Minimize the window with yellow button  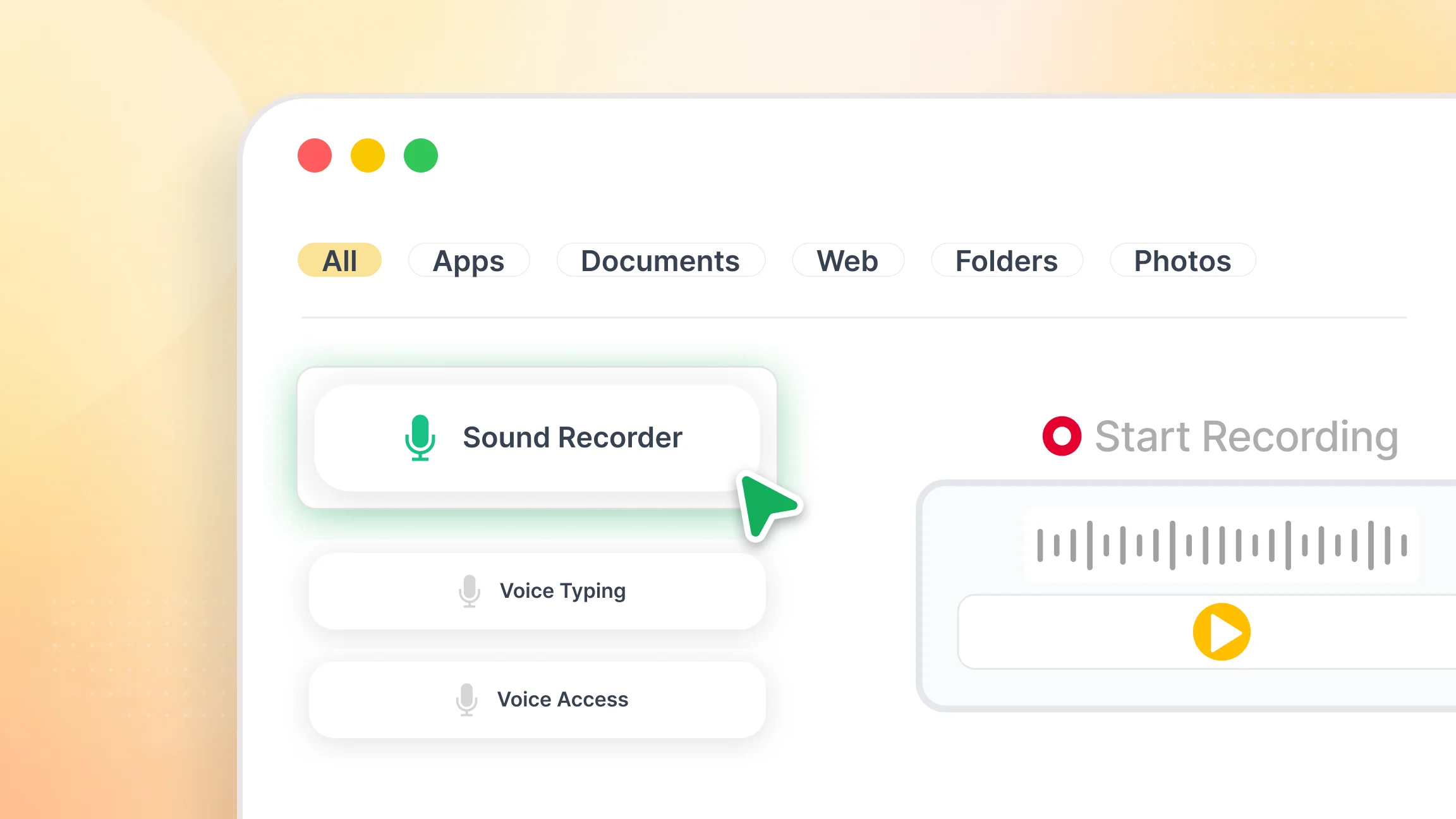(x=368, y=155)
